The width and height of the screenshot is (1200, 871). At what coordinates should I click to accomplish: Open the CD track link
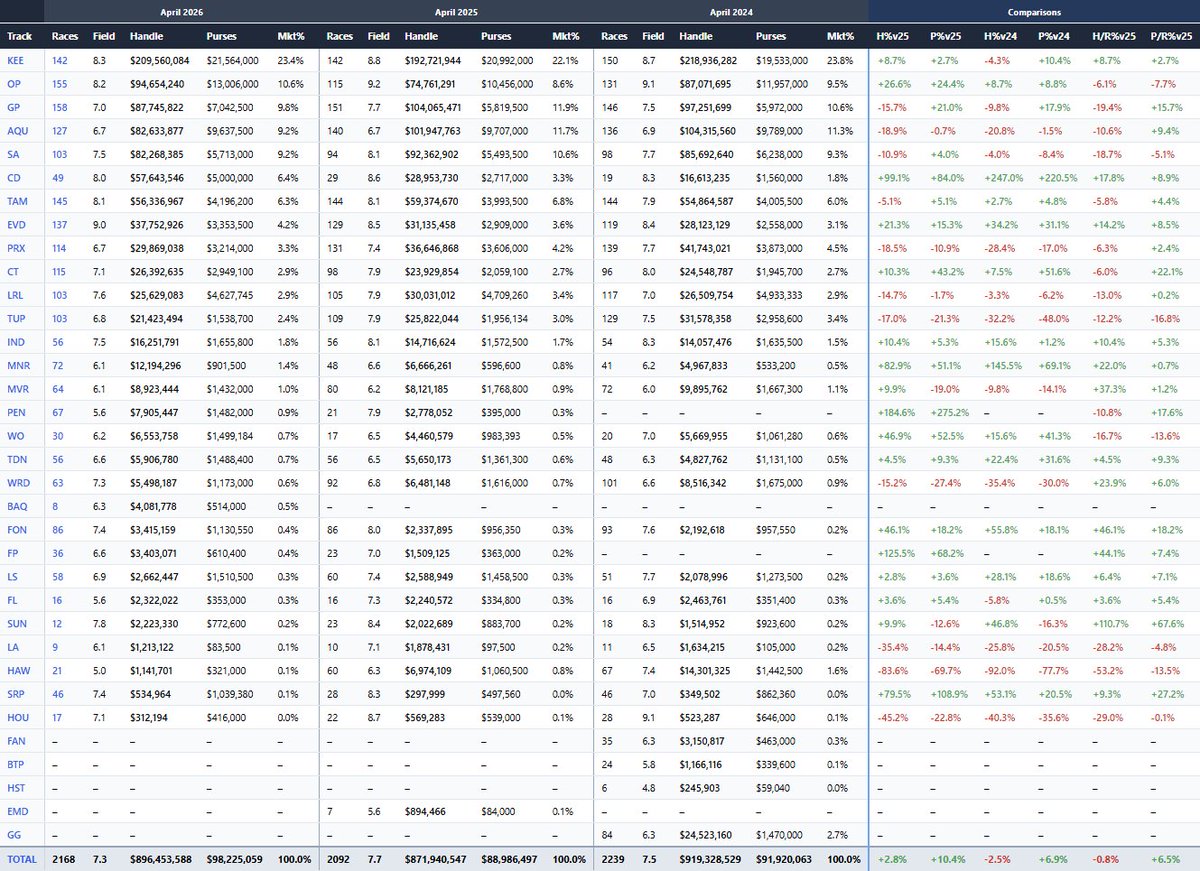pos(14,176)
